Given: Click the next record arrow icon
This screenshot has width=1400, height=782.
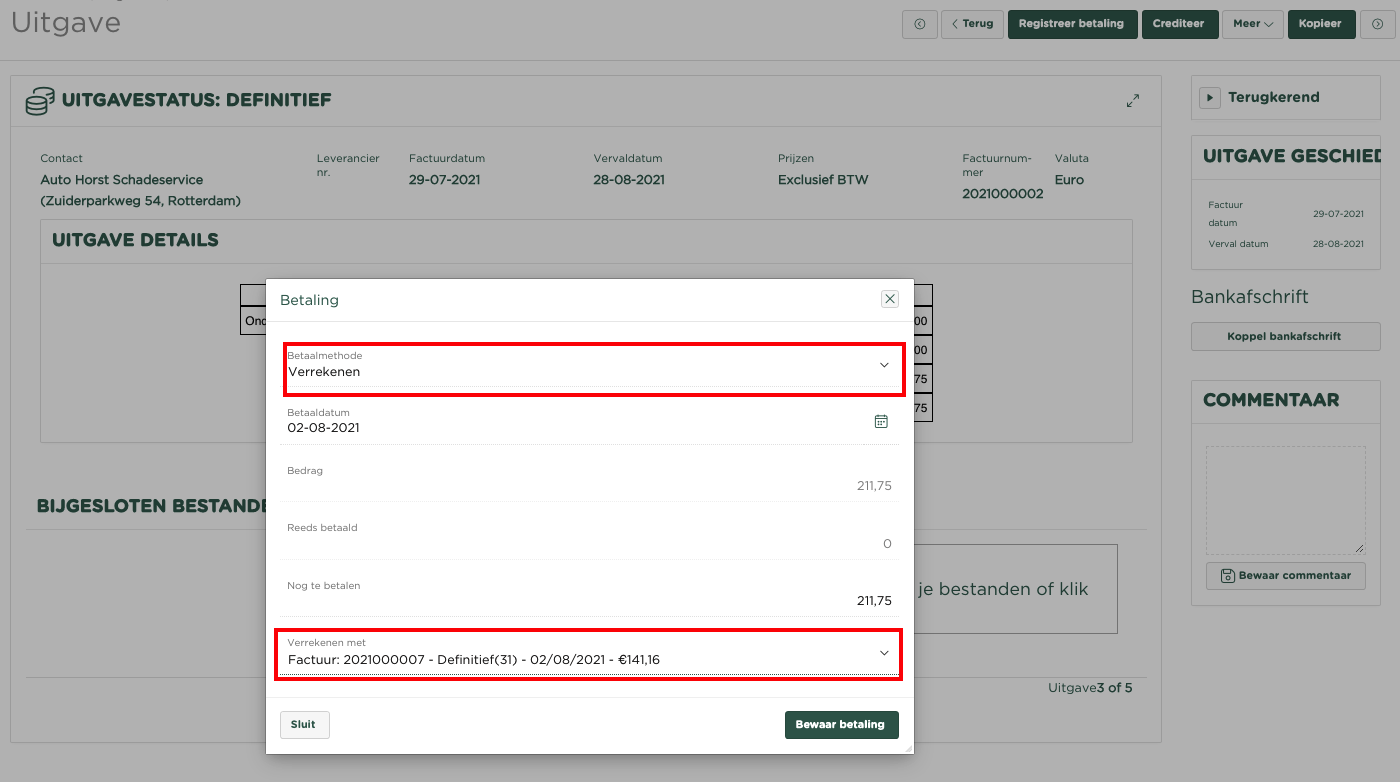Looking at the screenshot, I should (1377, 24).
